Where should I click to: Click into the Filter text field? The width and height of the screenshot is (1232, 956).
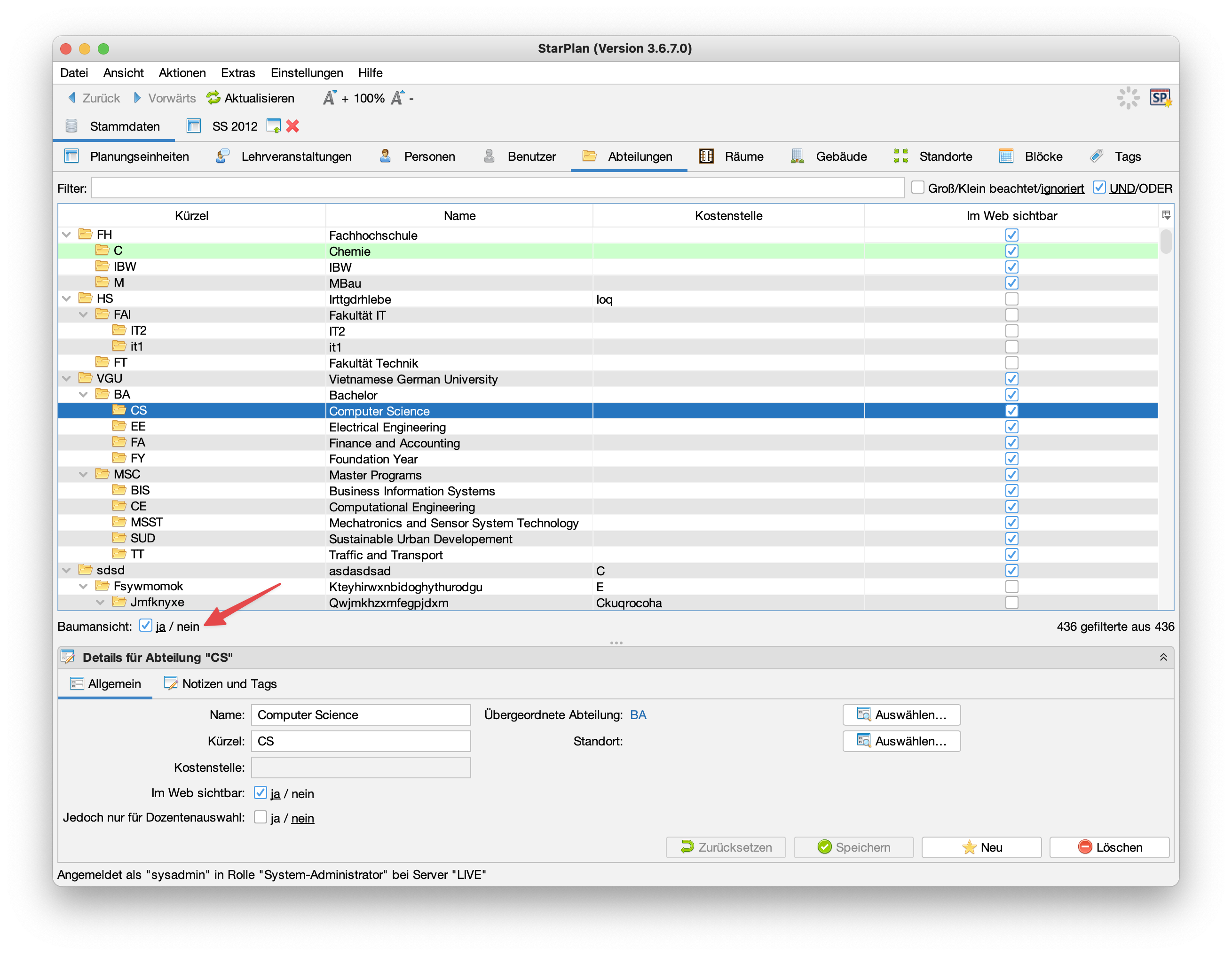(x=497, y=188)
